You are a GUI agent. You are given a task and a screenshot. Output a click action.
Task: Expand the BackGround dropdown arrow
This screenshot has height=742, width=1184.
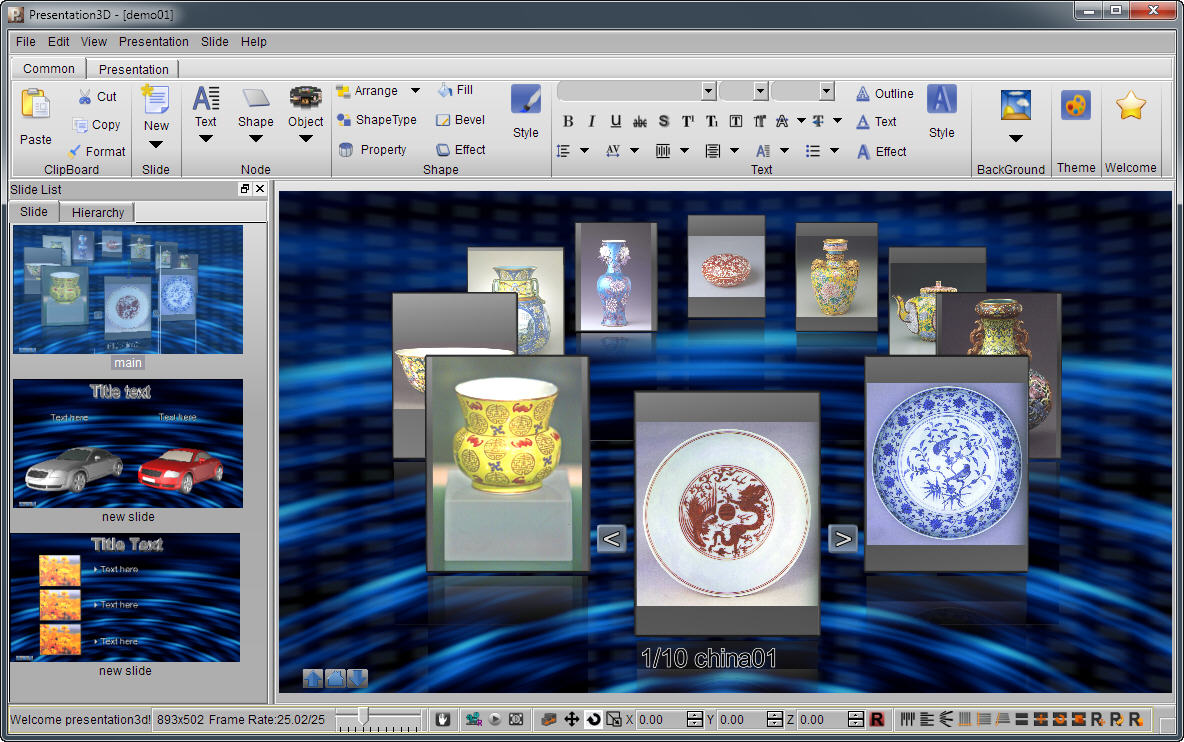tap(1016, 139)
